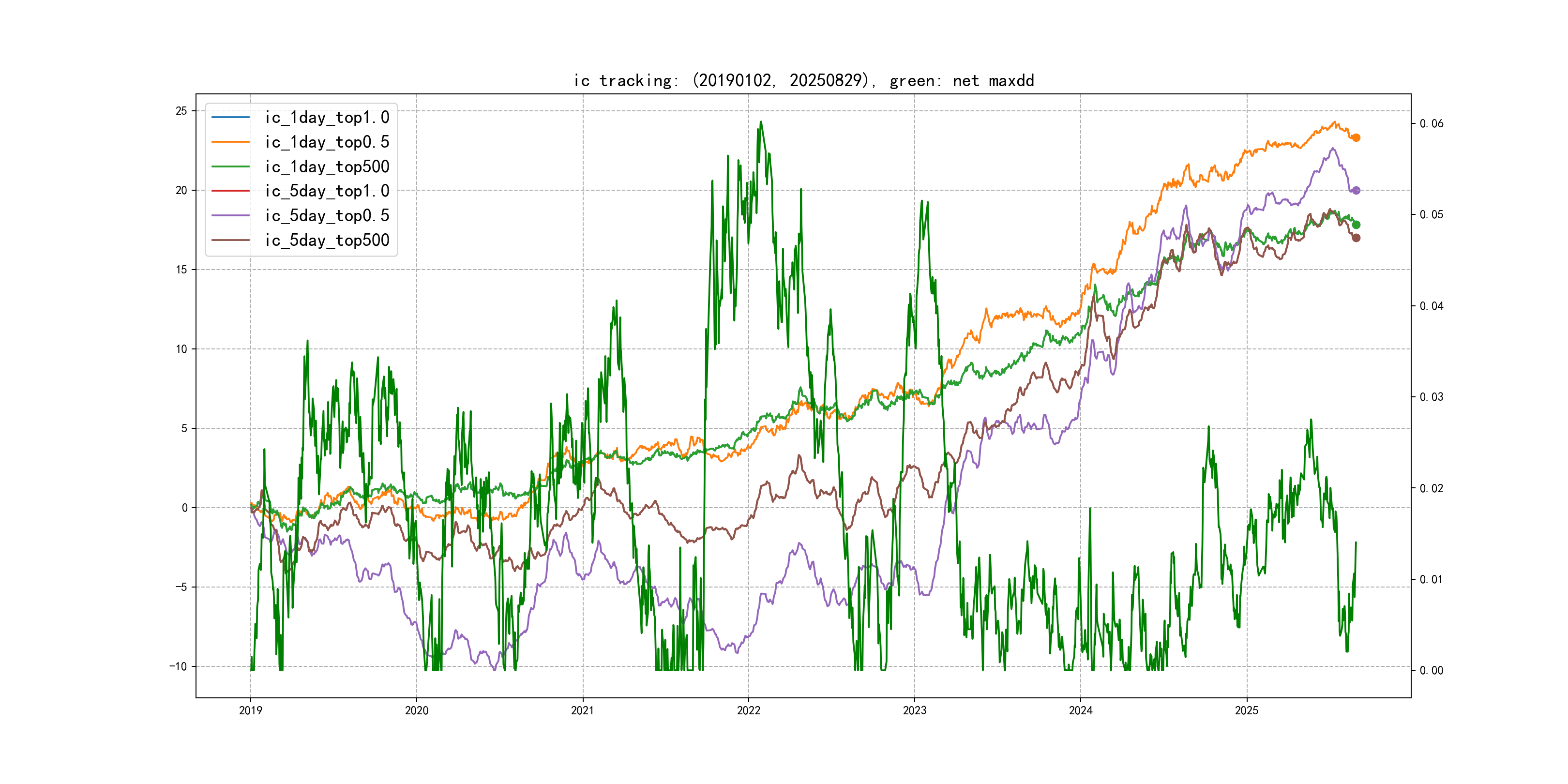This screenshot has height=784, width=1568.
Task: Click the ic_5day_top500 legend label
Action: pos(327,241)
